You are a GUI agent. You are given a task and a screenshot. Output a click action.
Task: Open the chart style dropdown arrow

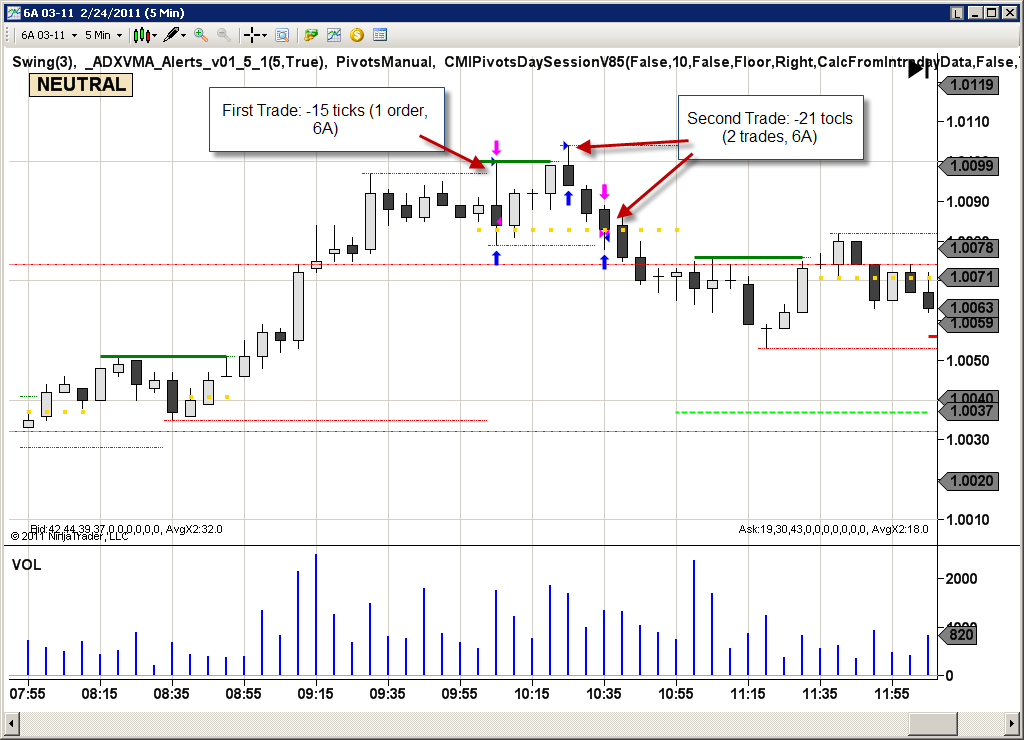coord(155,36)
